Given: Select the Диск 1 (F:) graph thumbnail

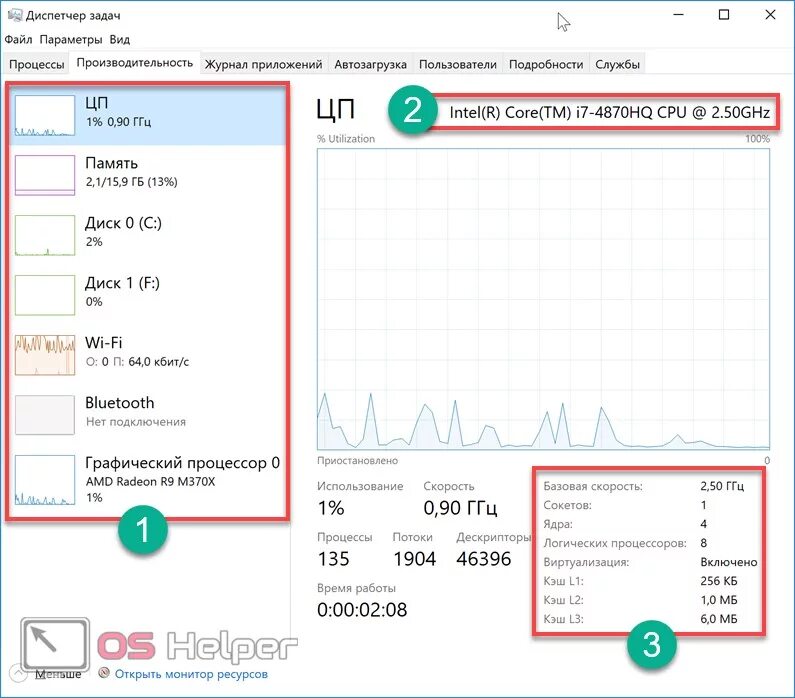Looking at the screenshot, I should pyautogui.click(x=45, y=295).
